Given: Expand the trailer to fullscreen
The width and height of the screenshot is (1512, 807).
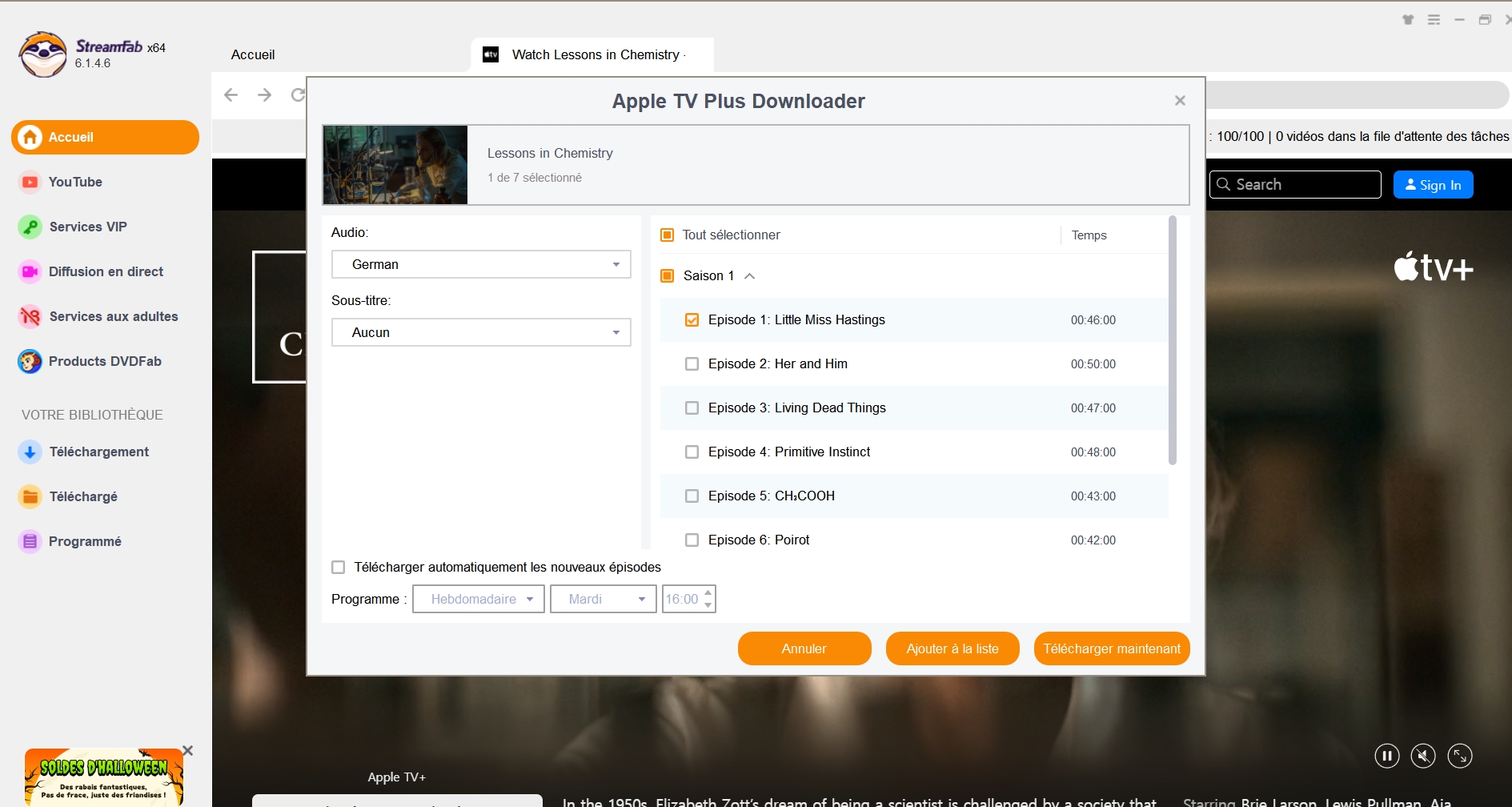Looking at the screenshot, I should (1460, 756).
